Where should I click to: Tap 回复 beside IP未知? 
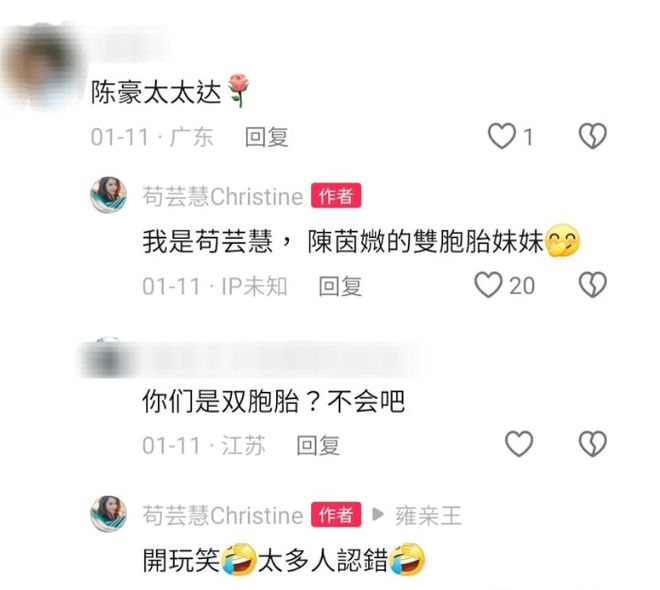tap(340, 286)
